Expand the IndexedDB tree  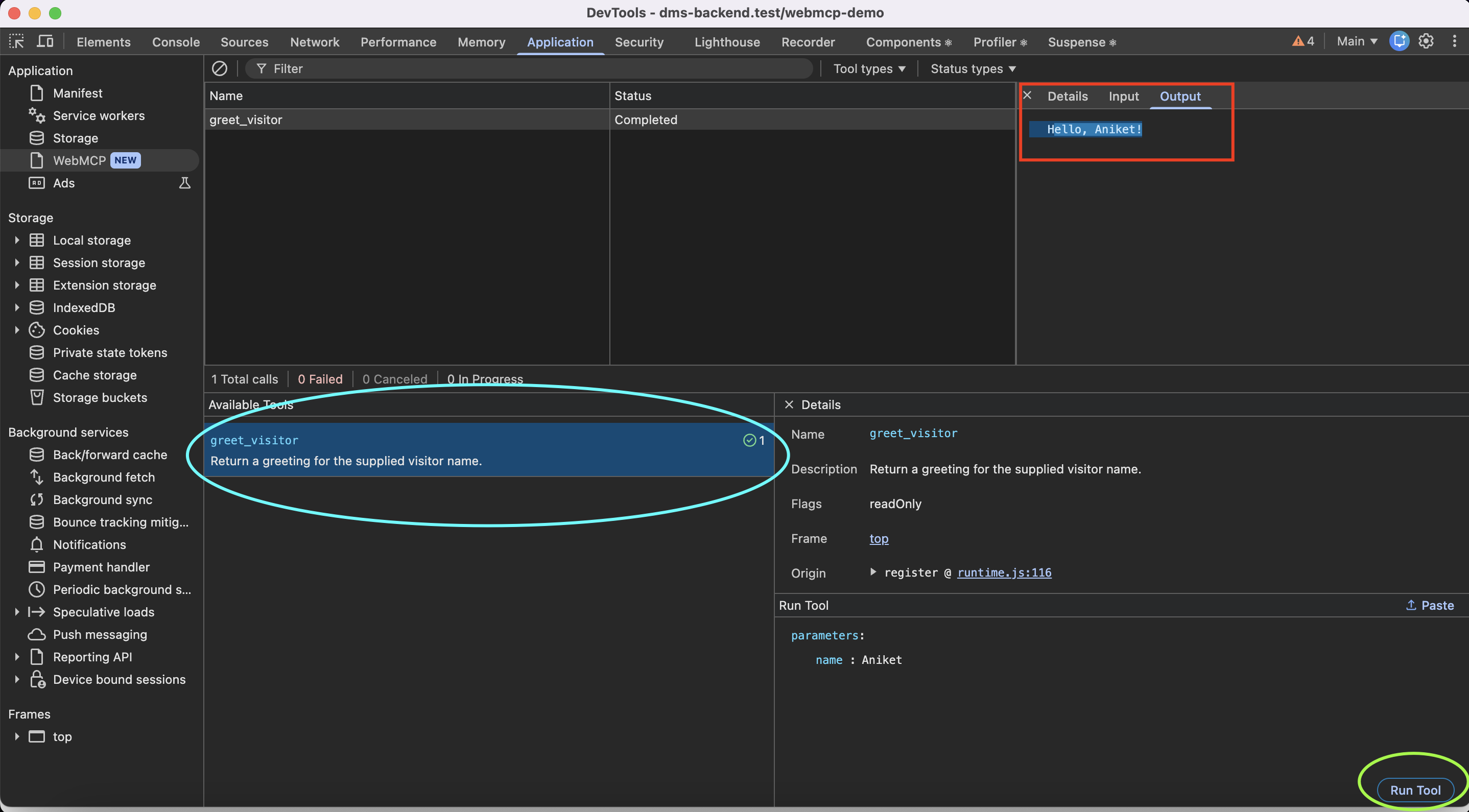coord(16,307)
